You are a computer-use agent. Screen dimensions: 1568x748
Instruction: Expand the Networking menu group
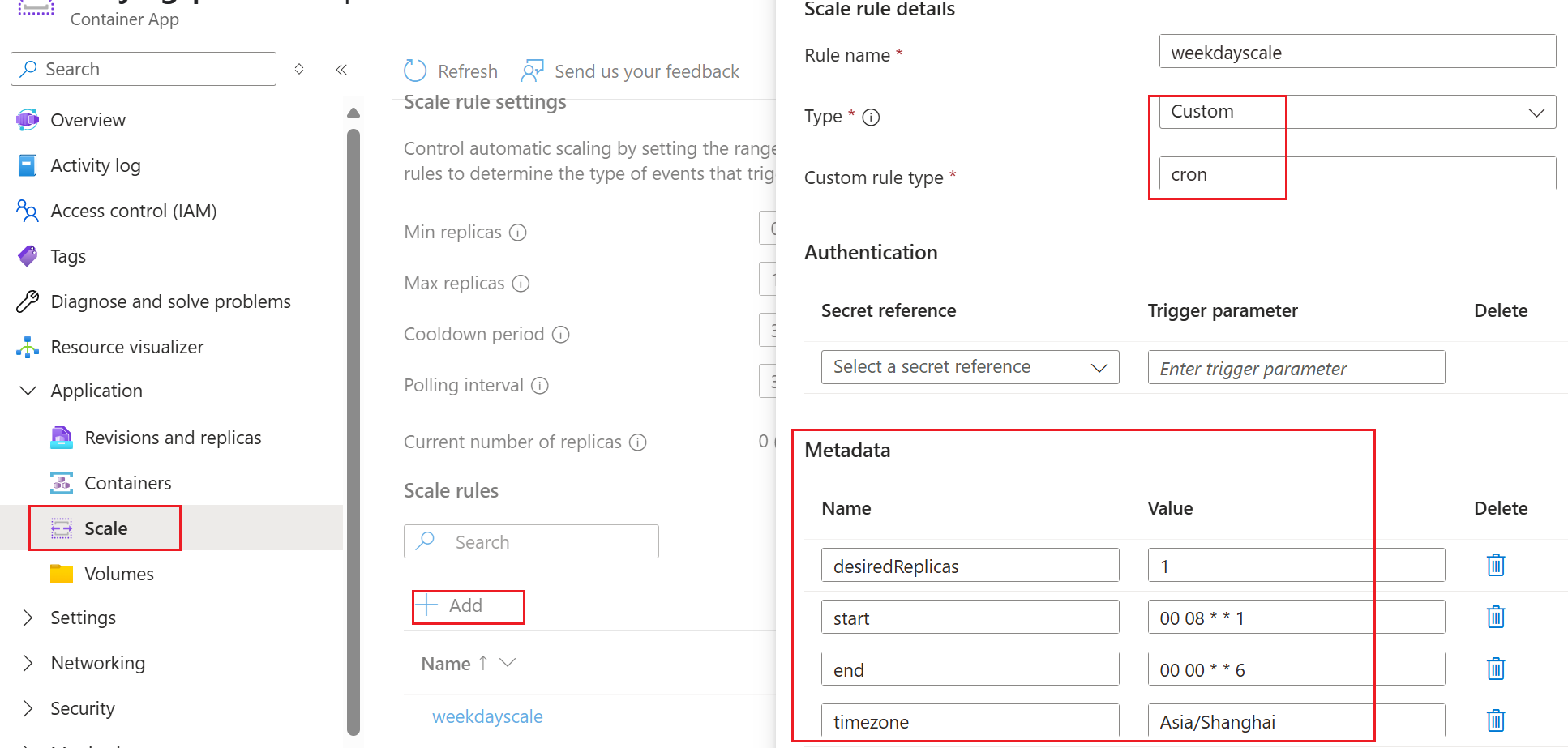click(28, 663)
